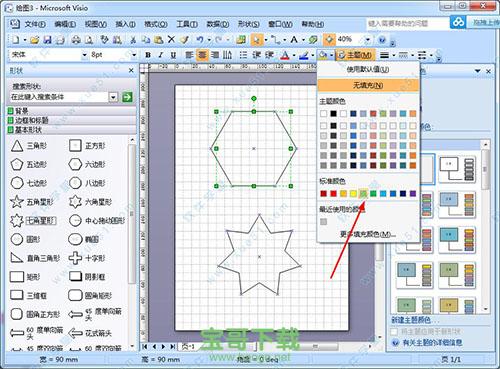
Task: Click the Cut scissors icon
Action: (x=133, y=40)
